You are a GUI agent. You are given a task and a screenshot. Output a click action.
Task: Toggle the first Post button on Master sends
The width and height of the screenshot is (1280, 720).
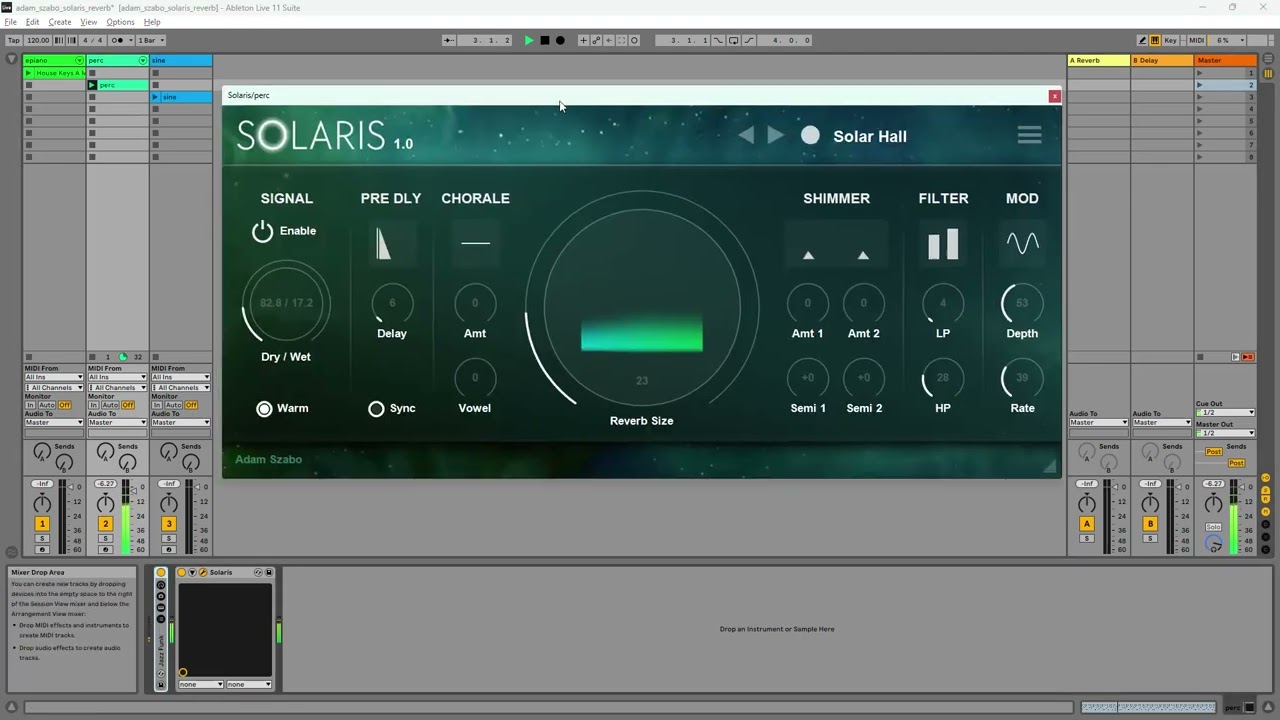pos(1213,452)
